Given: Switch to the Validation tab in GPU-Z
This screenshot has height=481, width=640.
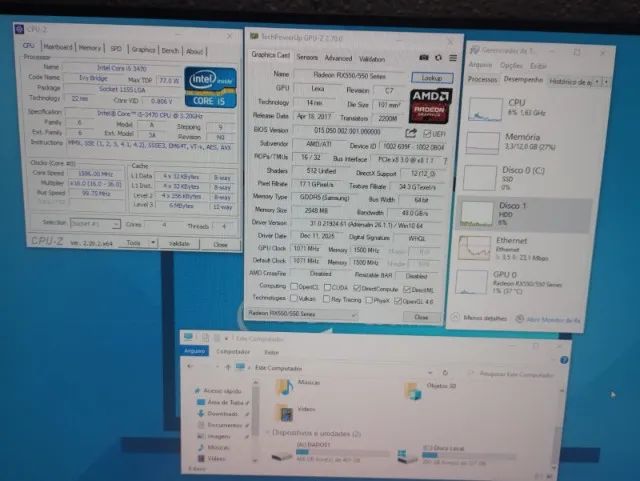Looking at the screenshot, I should pyautogui.click(x=372, y=59).
